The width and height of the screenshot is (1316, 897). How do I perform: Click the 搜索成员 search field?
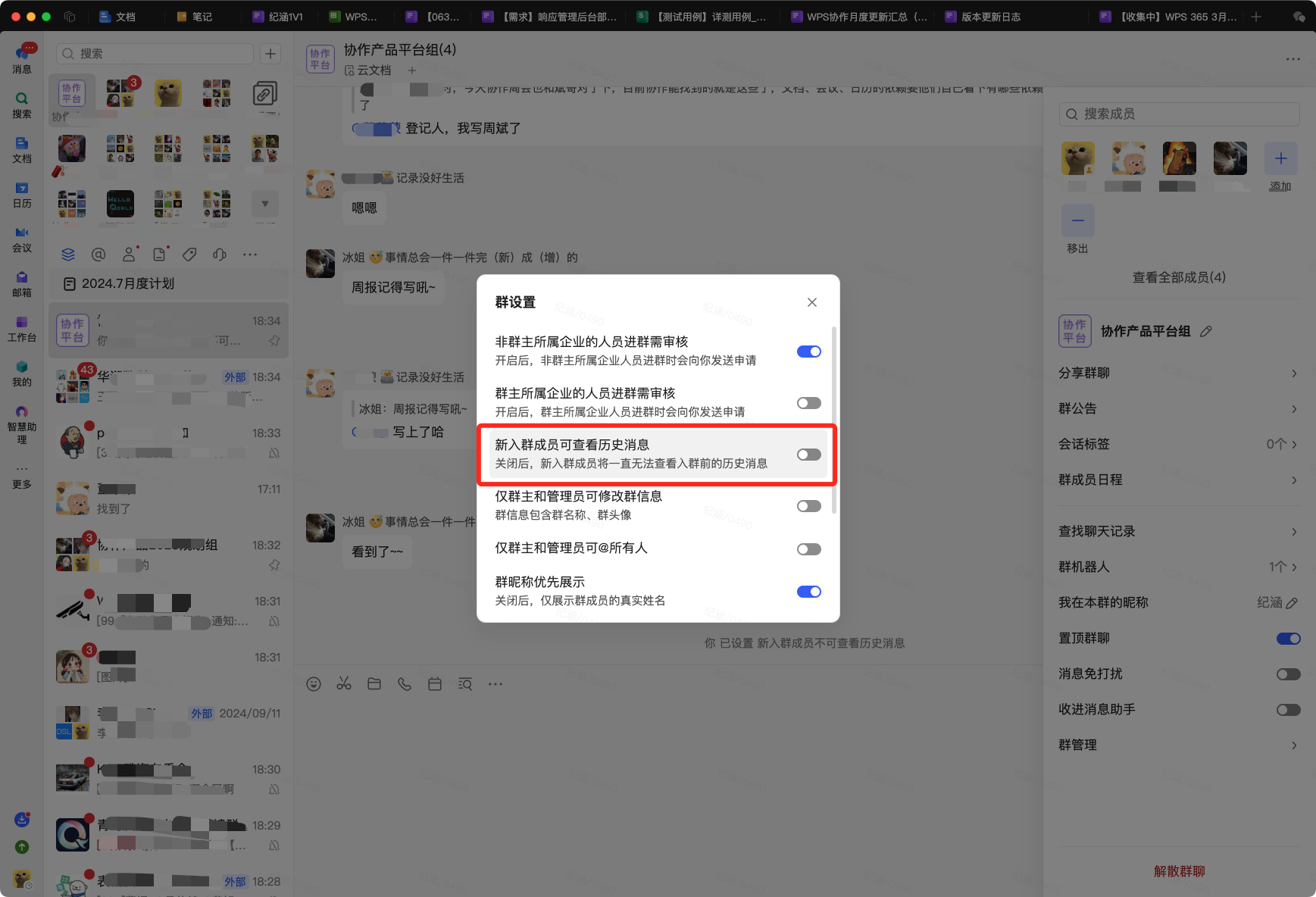tap(1179, 114)
